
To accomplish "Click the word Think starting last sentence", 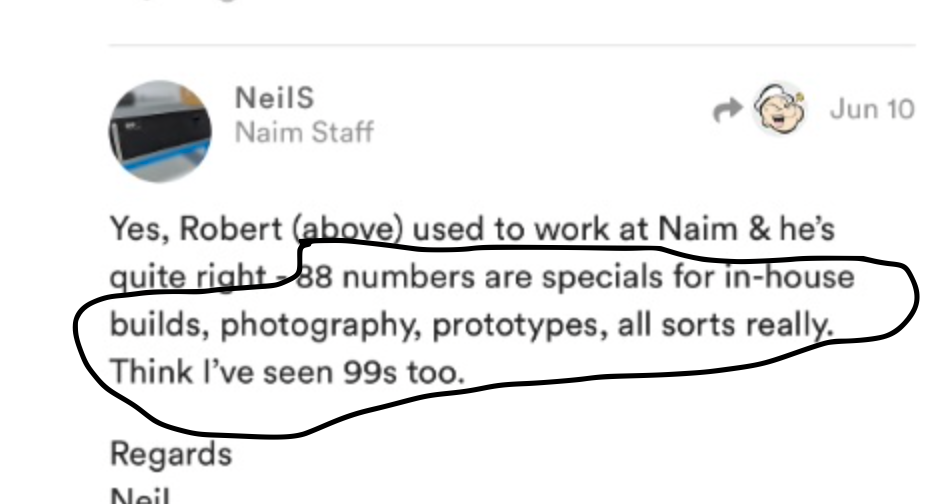I will (x=151, y=371).
